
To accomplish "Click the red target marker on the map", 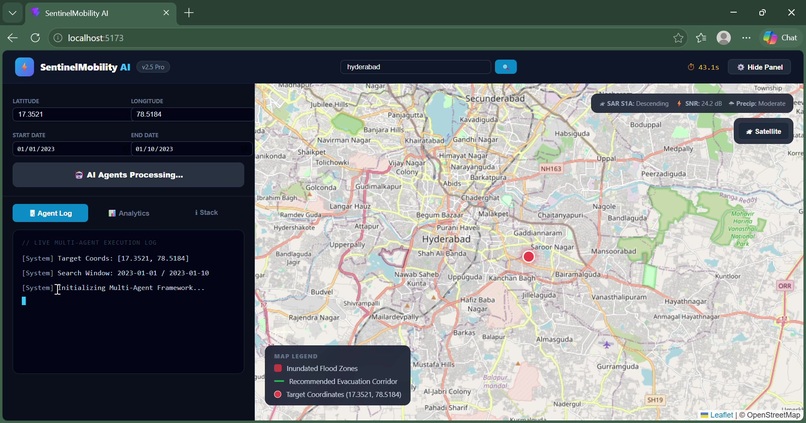I will (x=528, y=256).
